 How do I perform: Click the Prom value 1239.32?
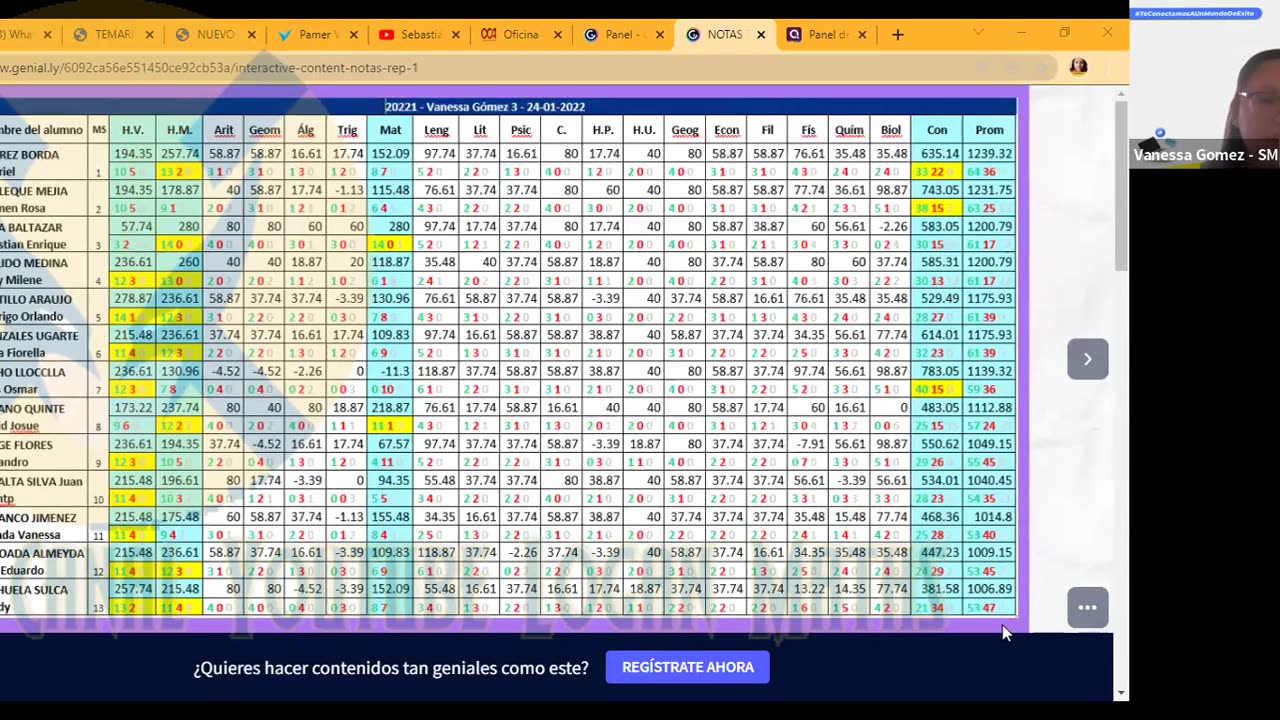tap(989, 154)
